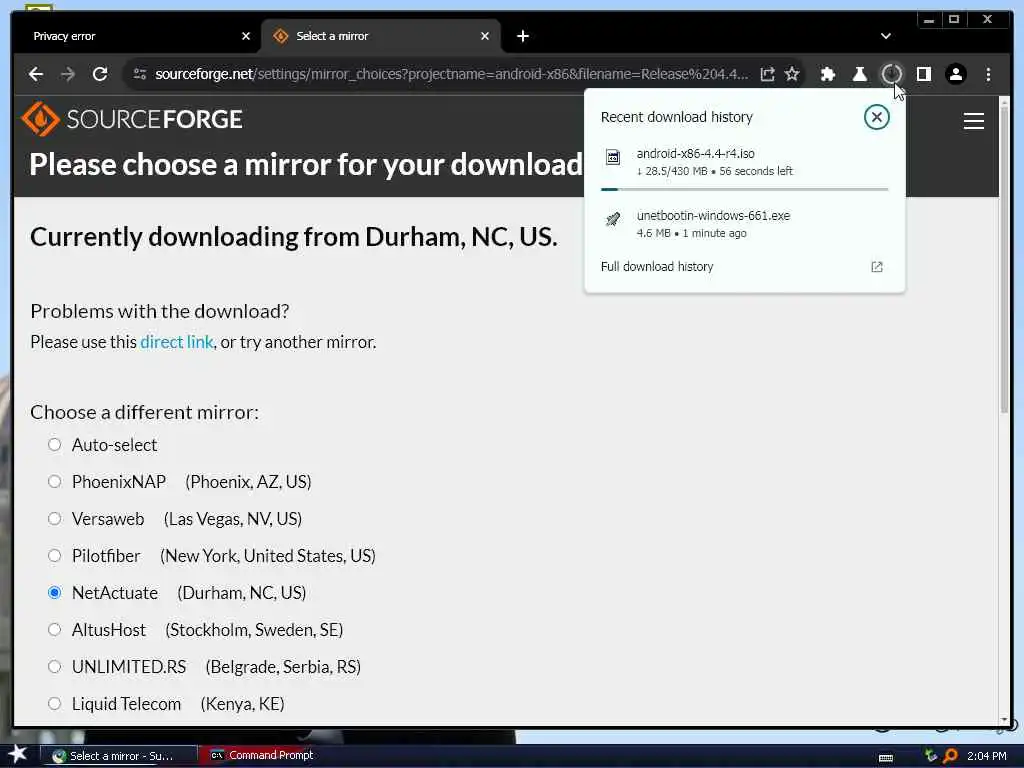The image size is (1024, 768).
Task: Click scrollbar down arrow
Action: 1004,719
